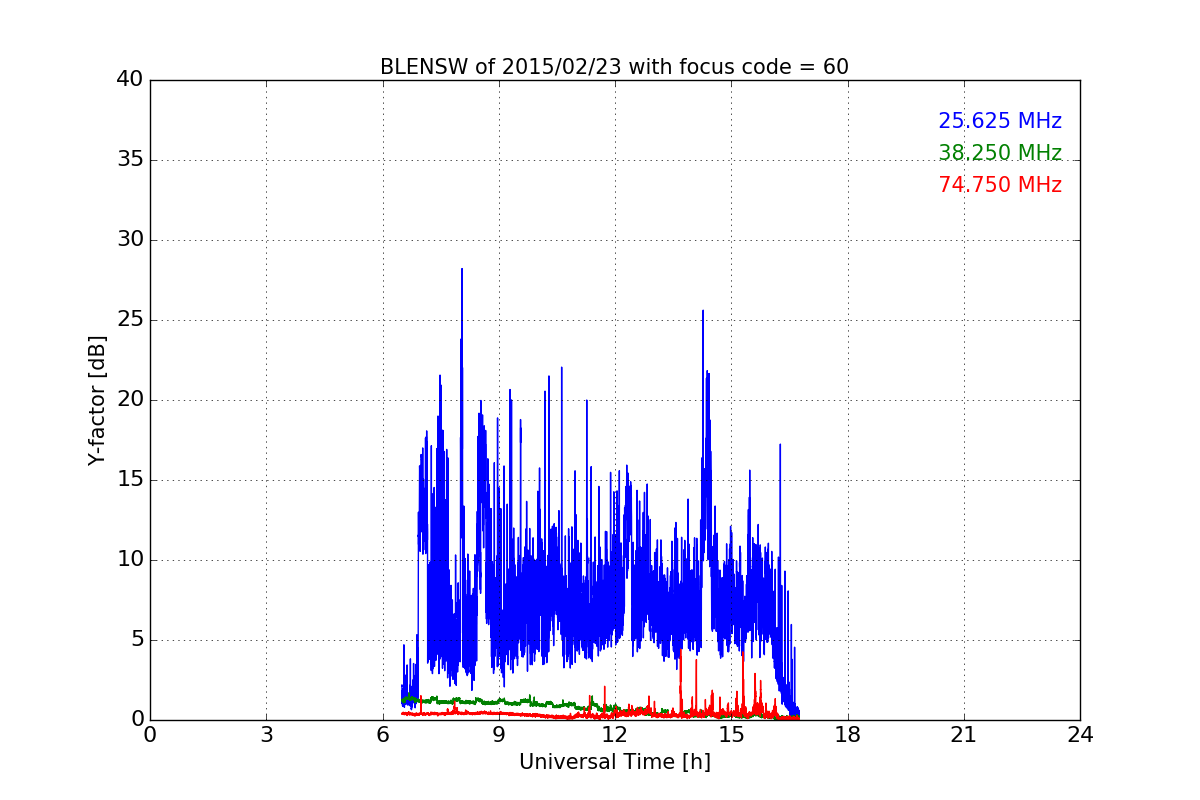The width and height of the screenshot is (1200, 800).
Task: Click the x-axis tick label '18'
Action: [x=848, y=735]
